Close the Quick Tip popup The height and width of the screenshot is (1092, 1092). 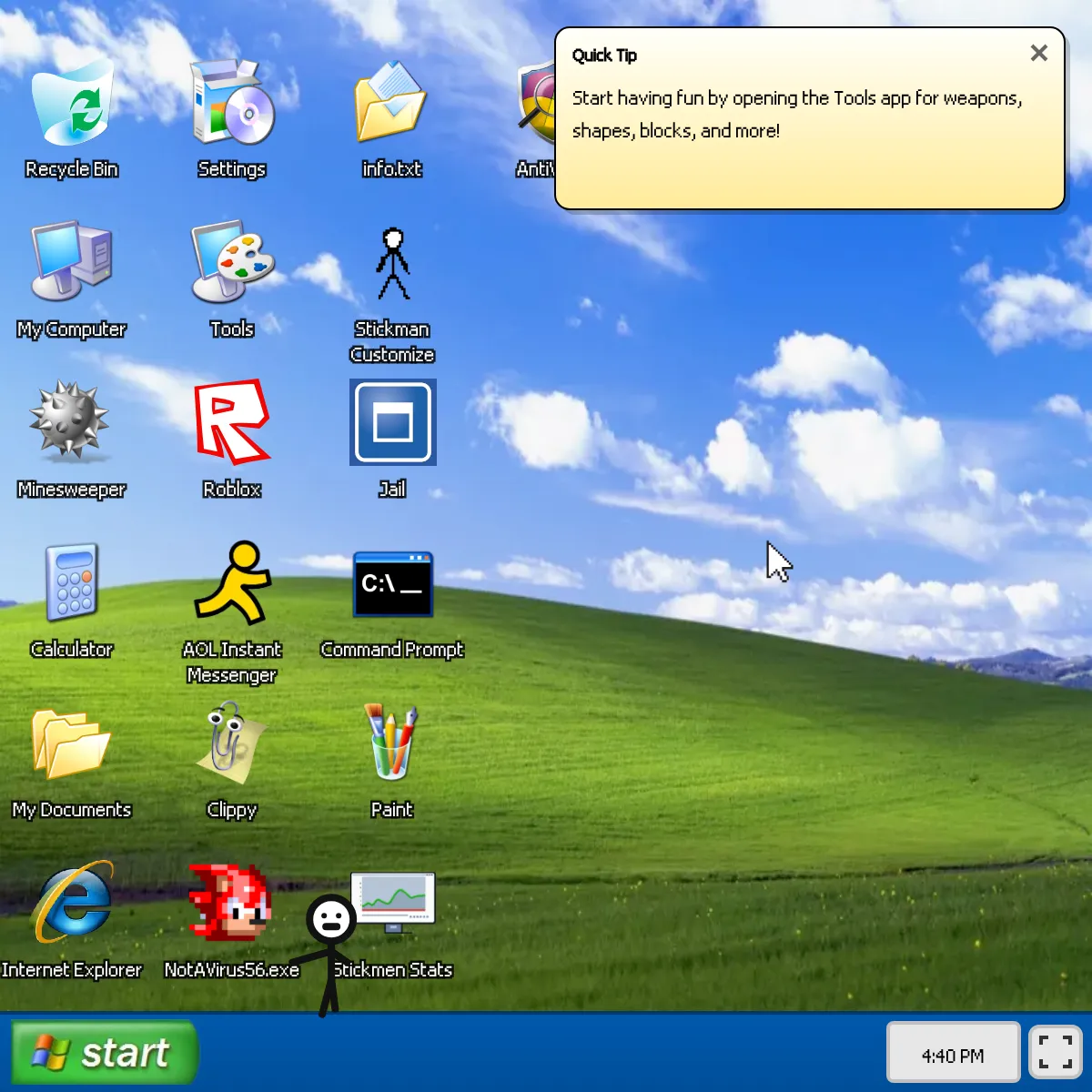[1038, 54]
